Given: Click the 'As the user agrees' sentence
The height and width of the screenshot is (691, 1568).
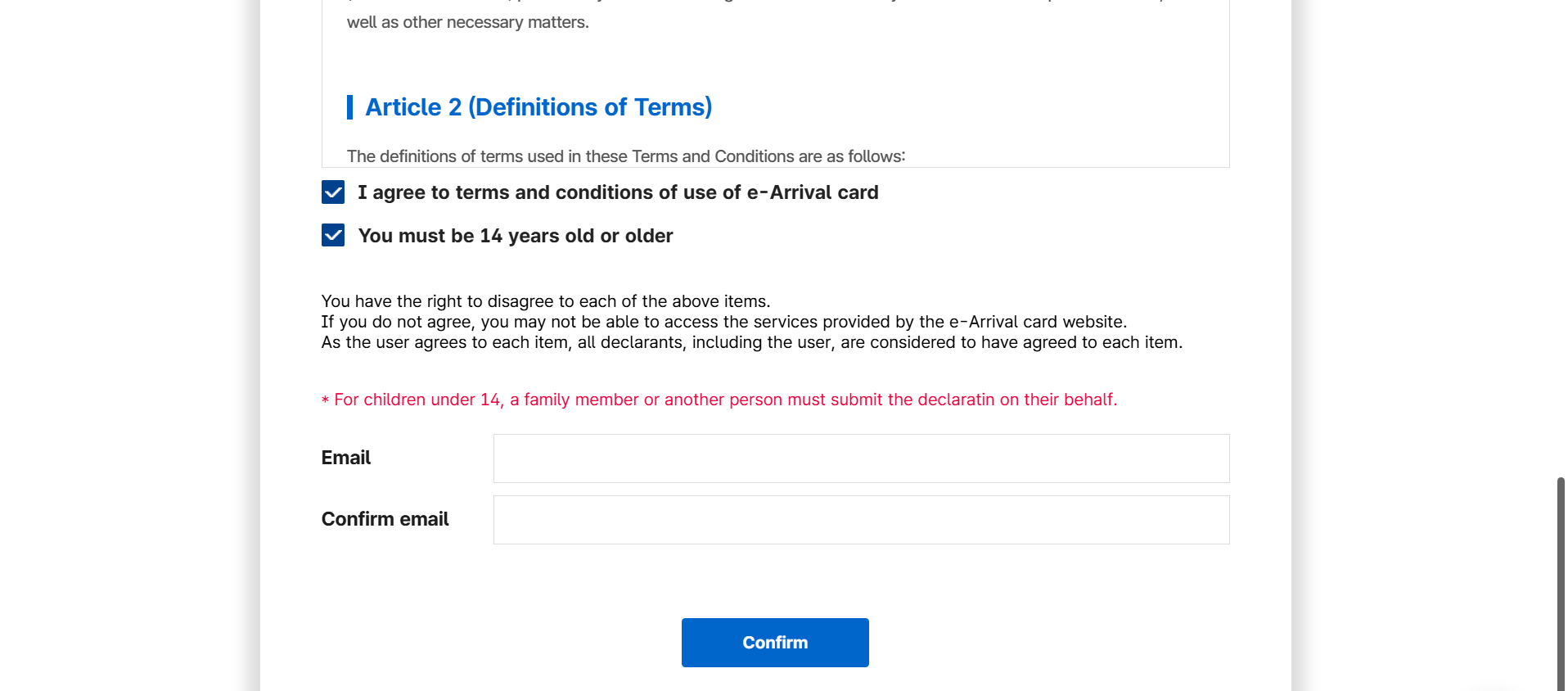Looking at the screenshot, I should click(751, 342).
